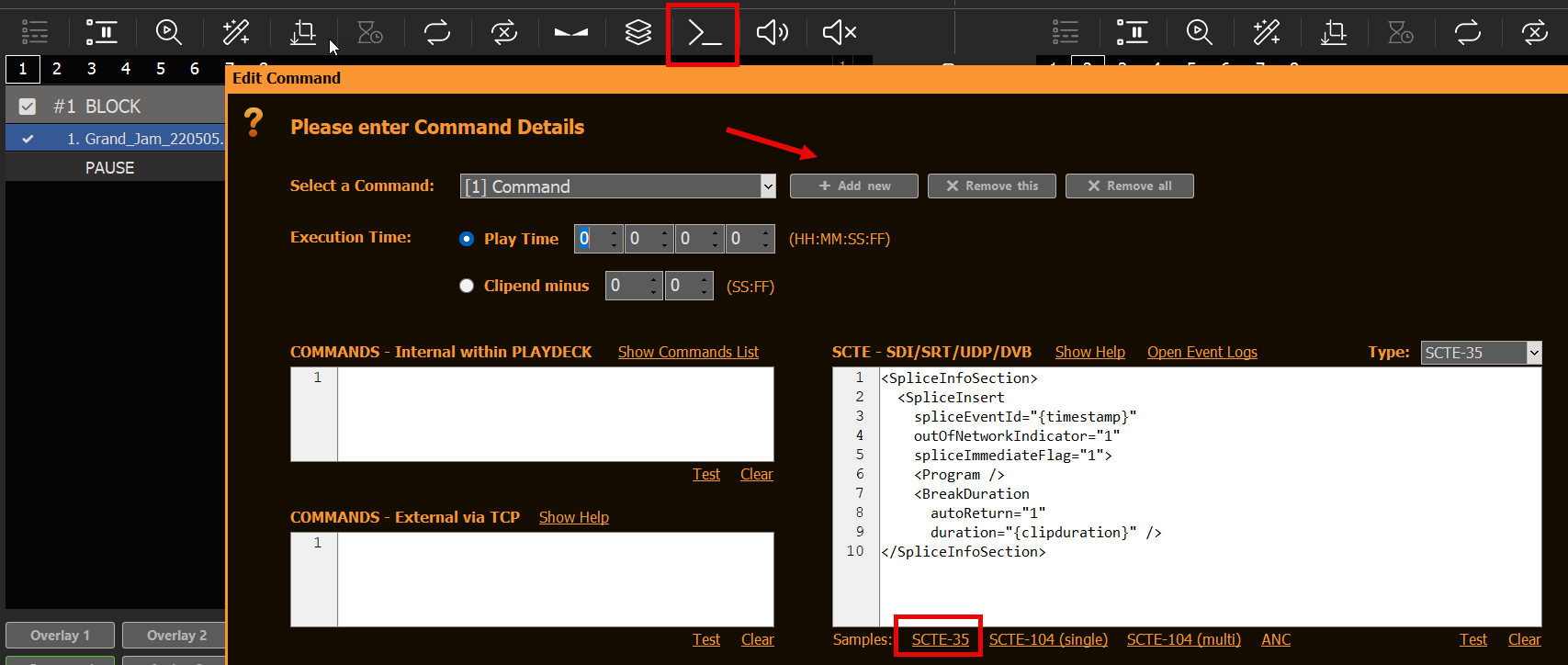
Task: Click the list view icon in left toolbar
Action: point(35,33)
